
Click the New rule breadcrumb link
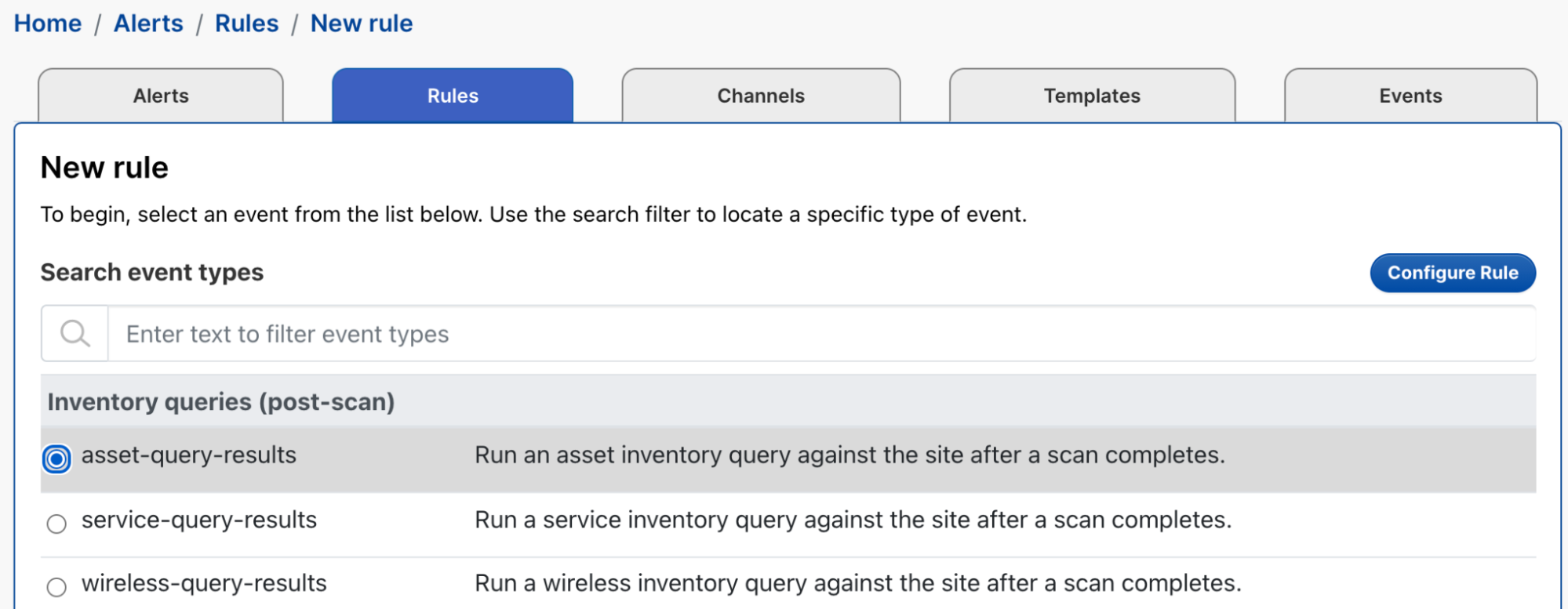[x=362, y=24]
